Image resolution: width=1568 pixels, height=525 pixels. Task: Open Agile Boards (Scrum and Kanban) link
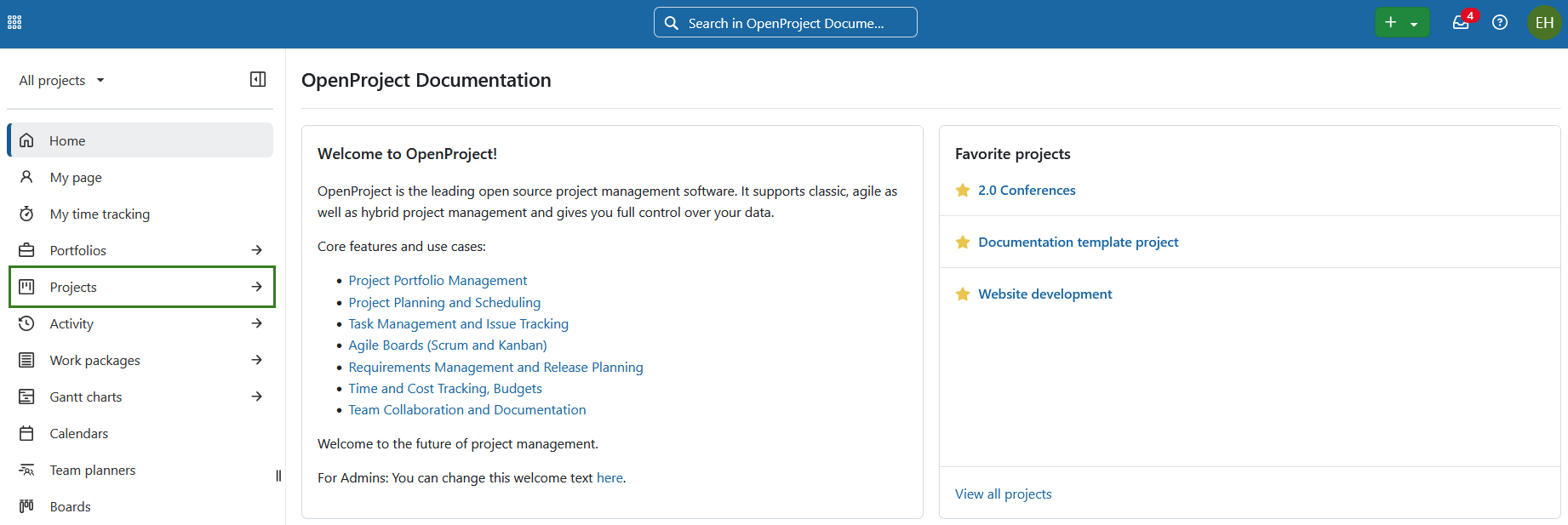(448, 345)
